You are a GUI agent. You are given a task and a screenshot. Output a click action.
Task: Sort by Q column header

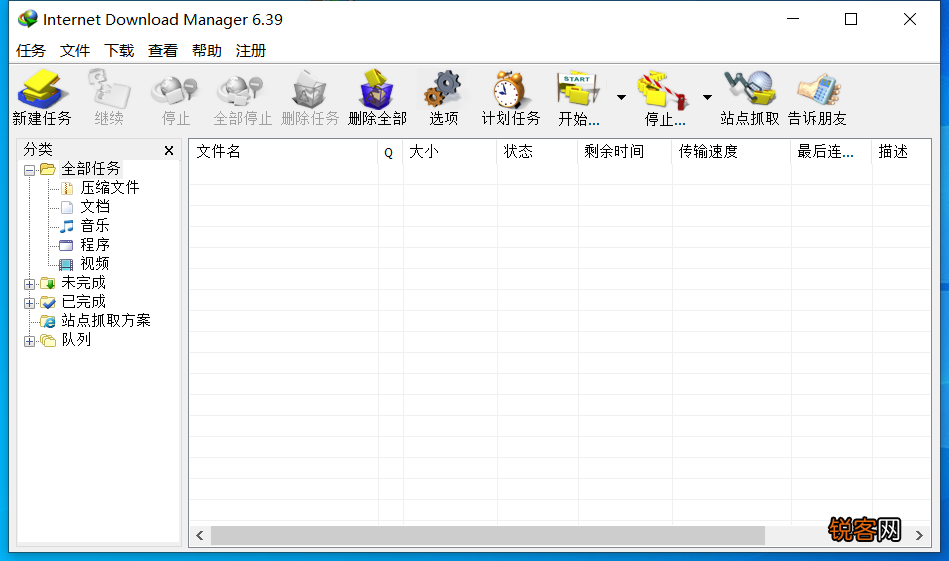pos(391,151)
